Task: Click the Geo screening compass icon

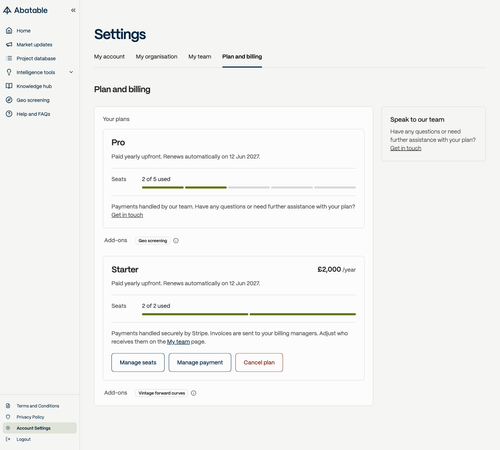Action: click(9, 100)
